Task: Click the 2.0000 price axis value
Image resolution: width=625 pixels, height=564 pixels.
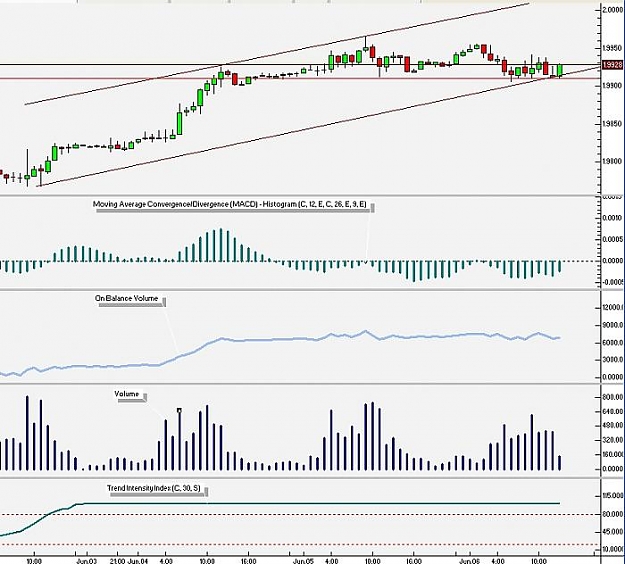Action: [x=613, y=10]
